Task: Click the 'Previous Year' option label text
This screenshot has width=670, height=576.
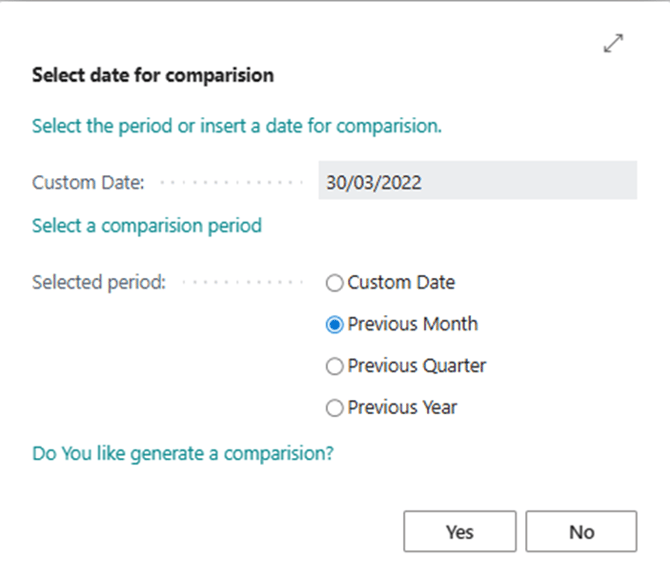Action: pos(402,408)
